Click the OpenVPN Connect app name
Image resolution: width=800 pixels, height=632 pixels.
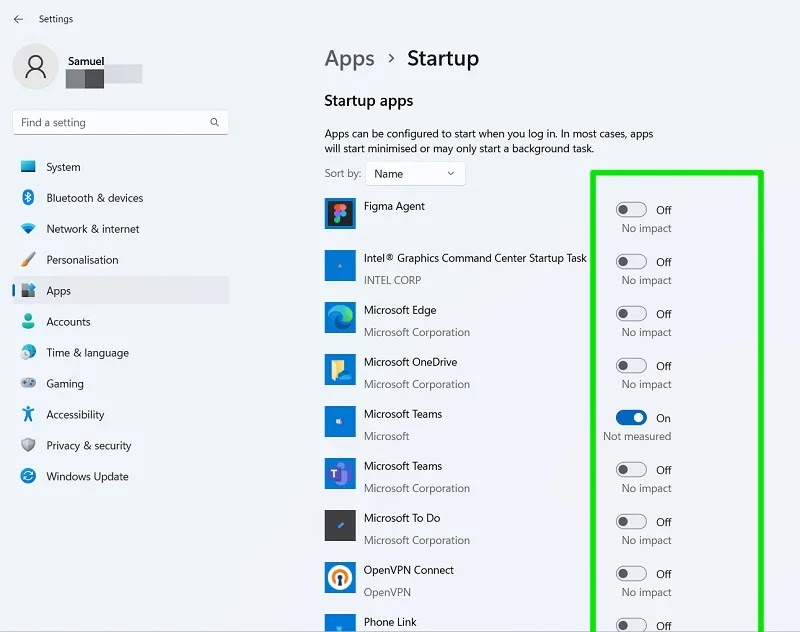[x=409, y=570]
